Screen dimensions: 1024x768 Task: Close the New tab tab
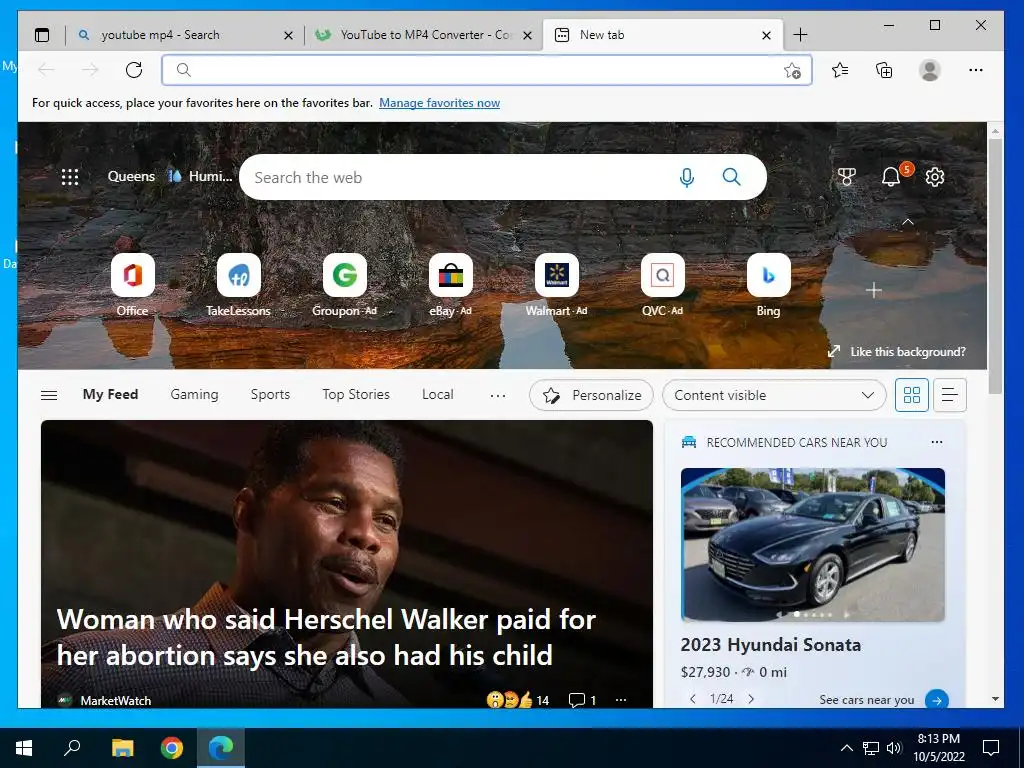click(x=767, y=35)
